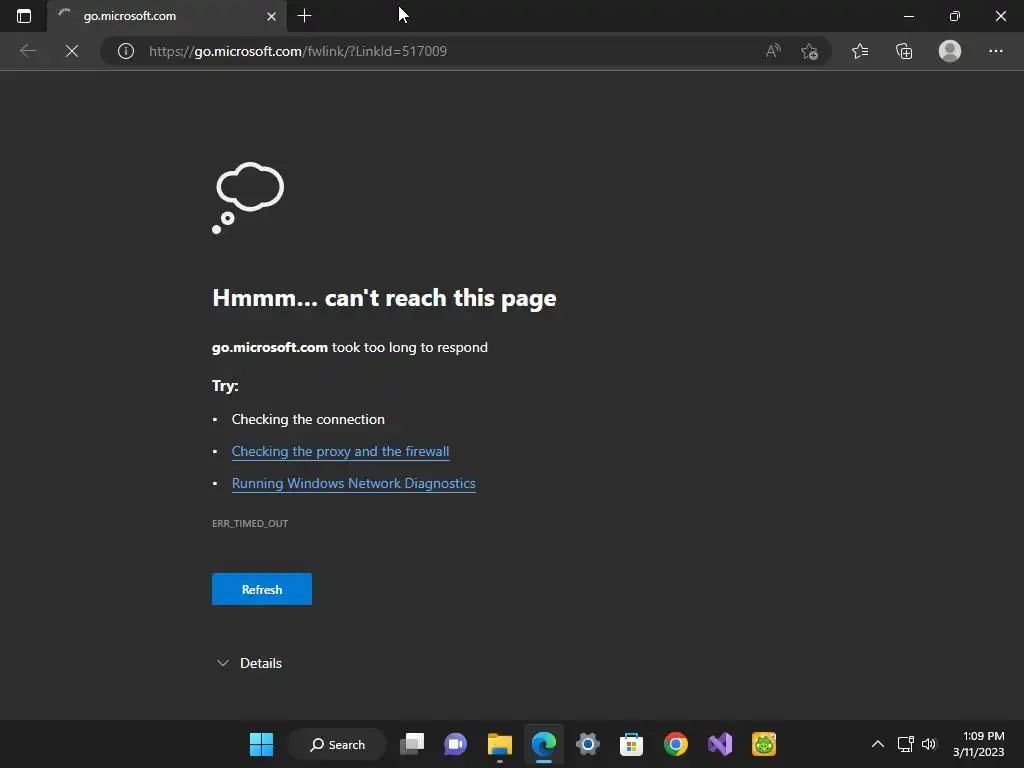Open File Explorer from the taskbar
This screenshot has height=768, width=1024.
[500, 744]
